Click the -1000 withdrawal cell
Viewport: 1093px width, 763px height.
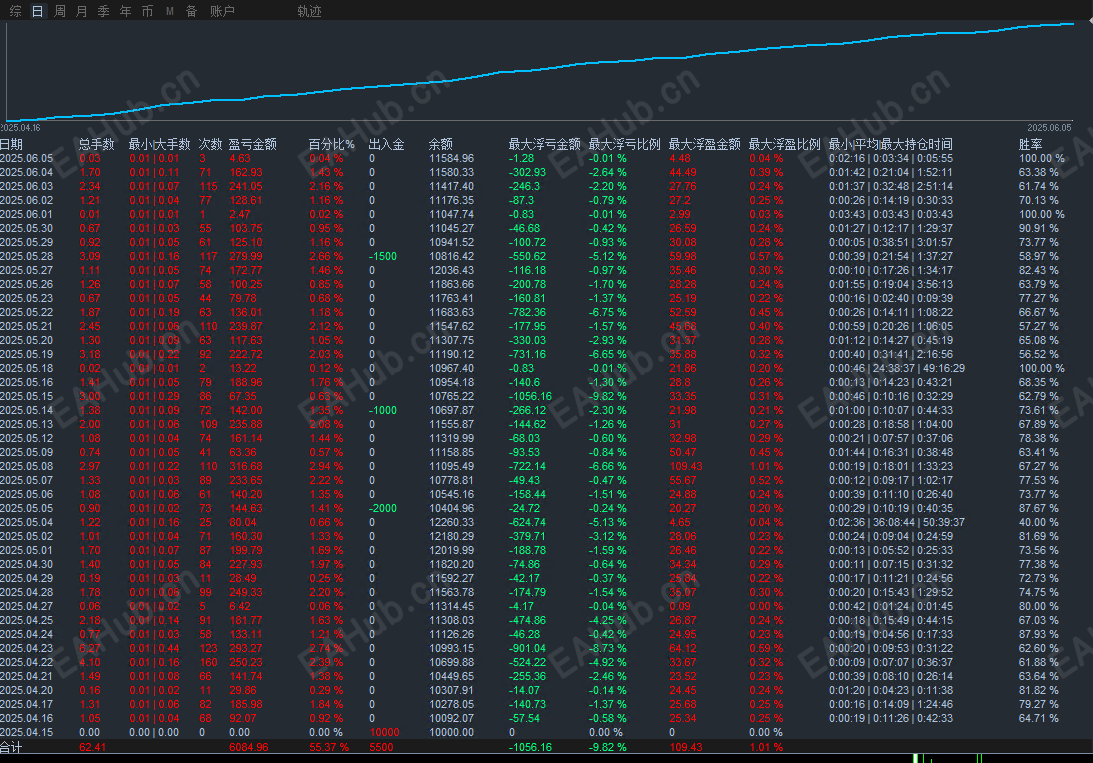pos(383,410)
